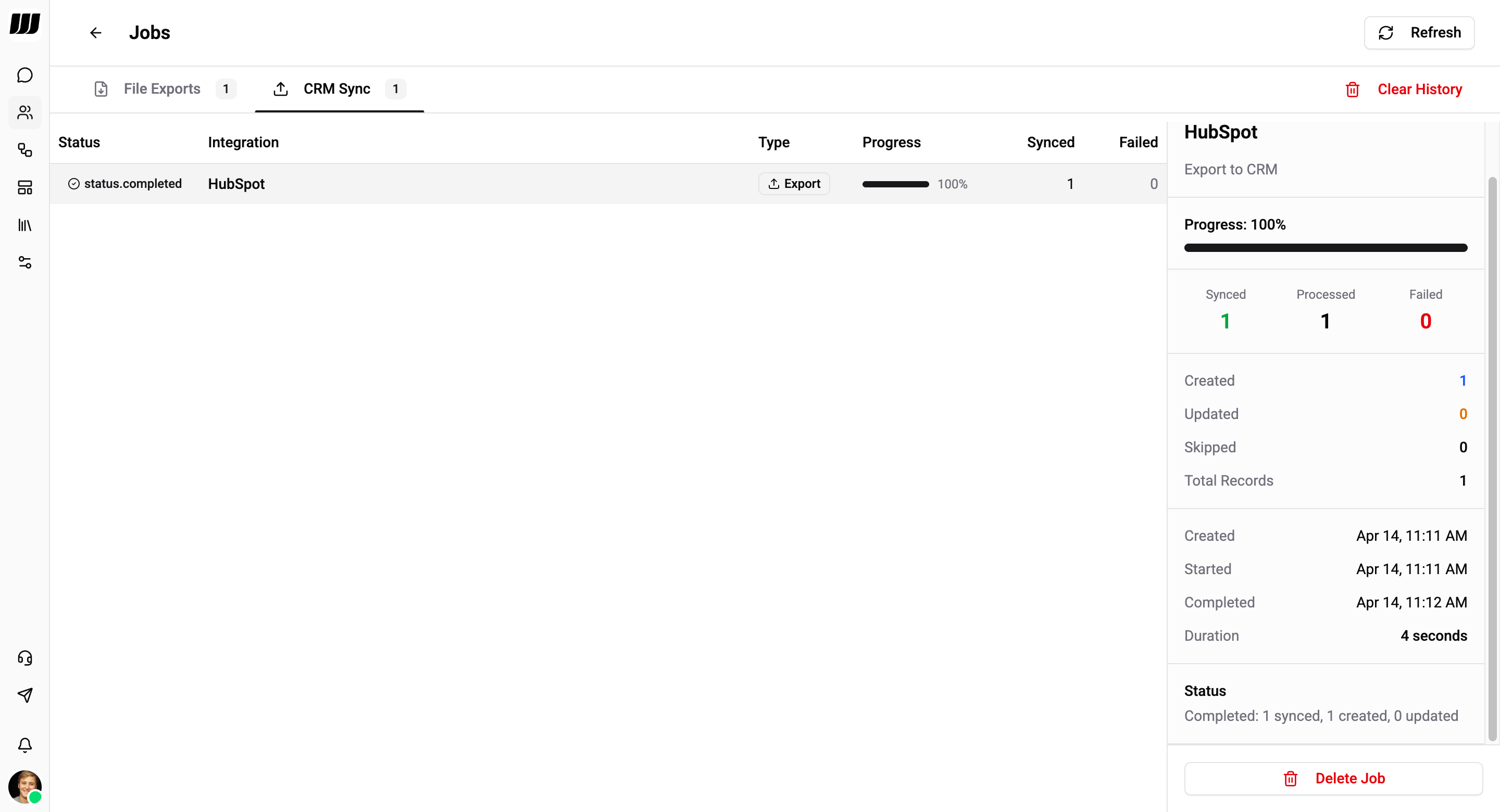Screen dimensions: 1500x812
Task: Check notifications via the bell icon
Action: point(24,745)
